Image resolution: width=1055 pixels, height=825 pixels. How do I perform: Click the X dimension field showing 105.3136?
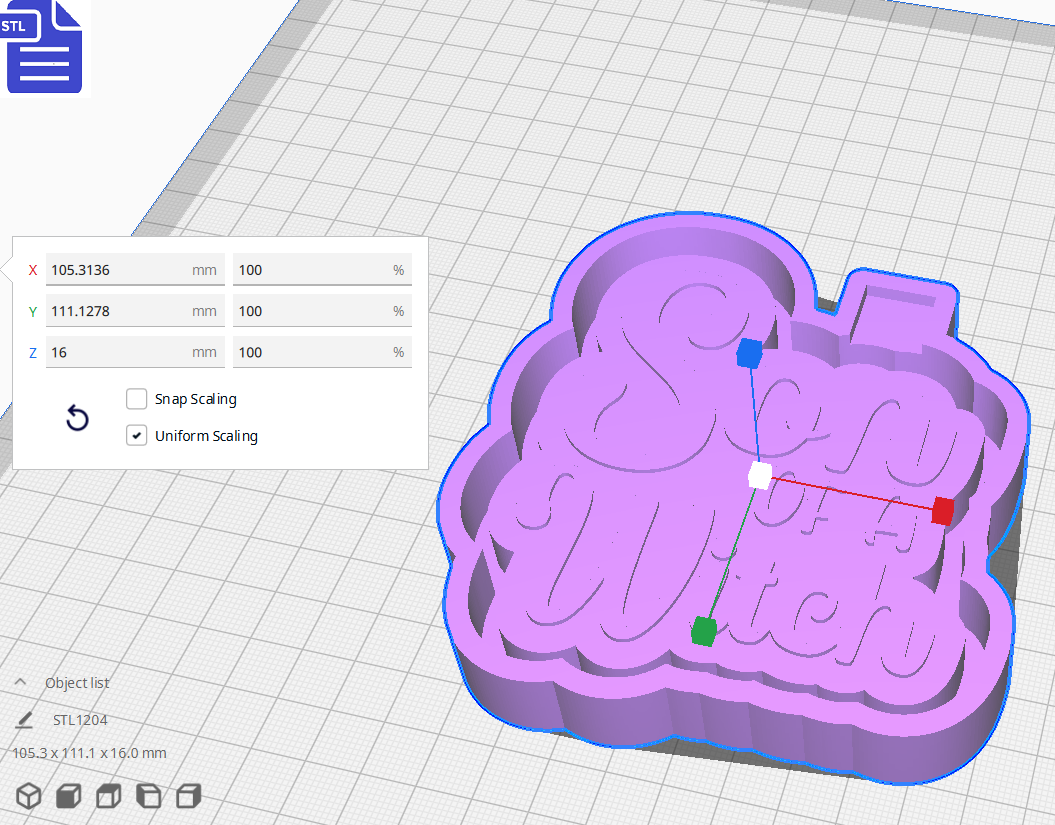click(135, 269)
